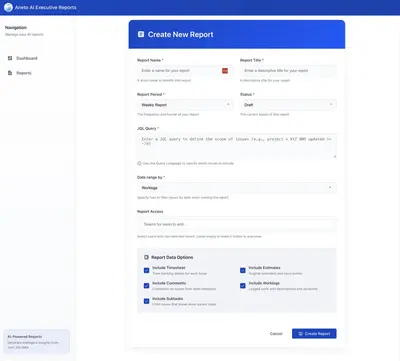The height and width of the screenshot is (361, 400).
Task: Open the Date range by dropdown
Action: [237, 188]
